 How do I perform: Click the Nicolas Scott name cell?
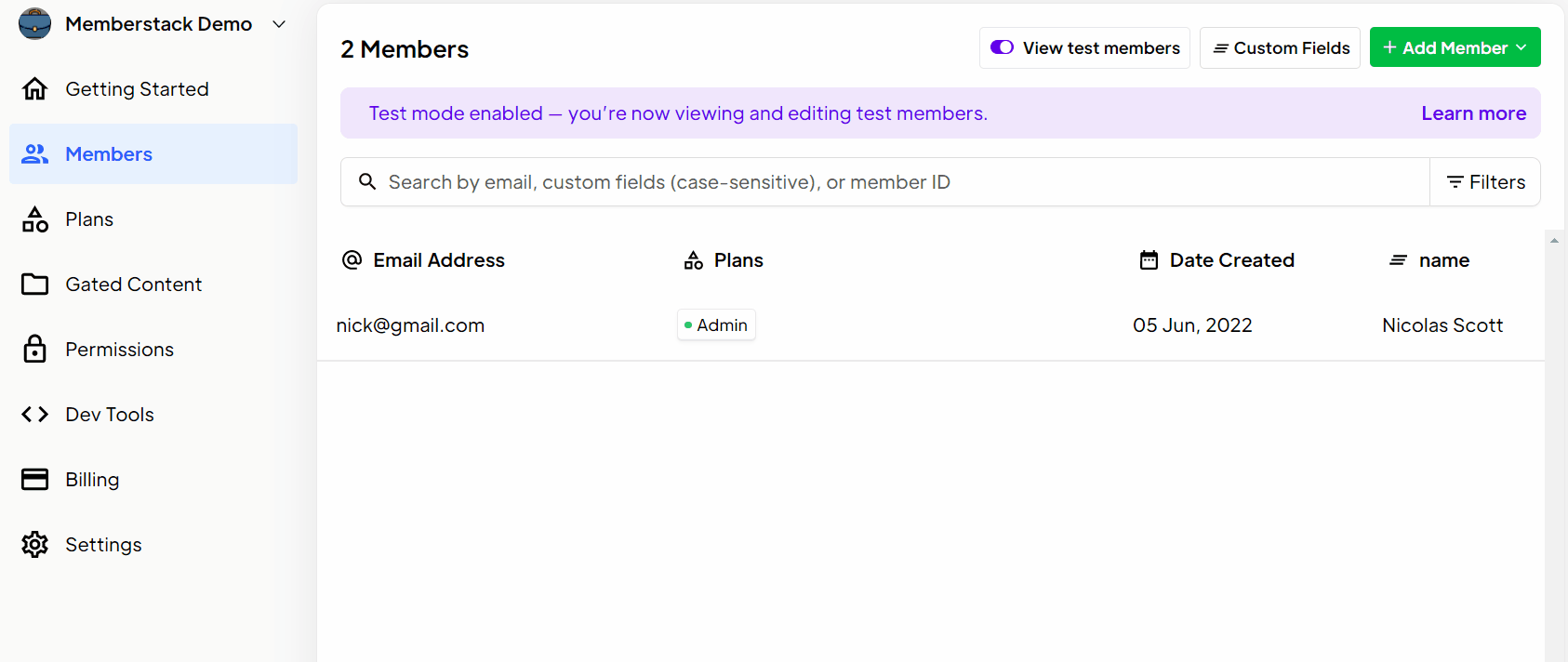click(x=1442, y=325)
